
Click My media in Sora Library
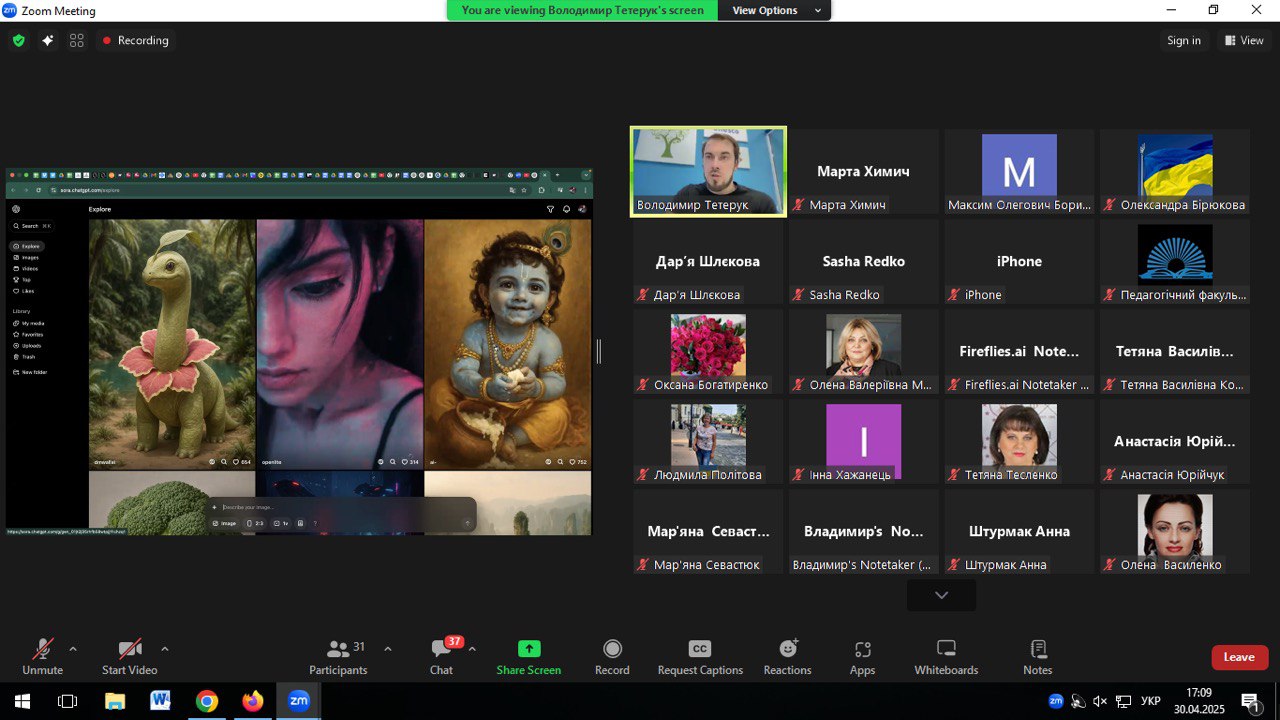pos(29,323)
